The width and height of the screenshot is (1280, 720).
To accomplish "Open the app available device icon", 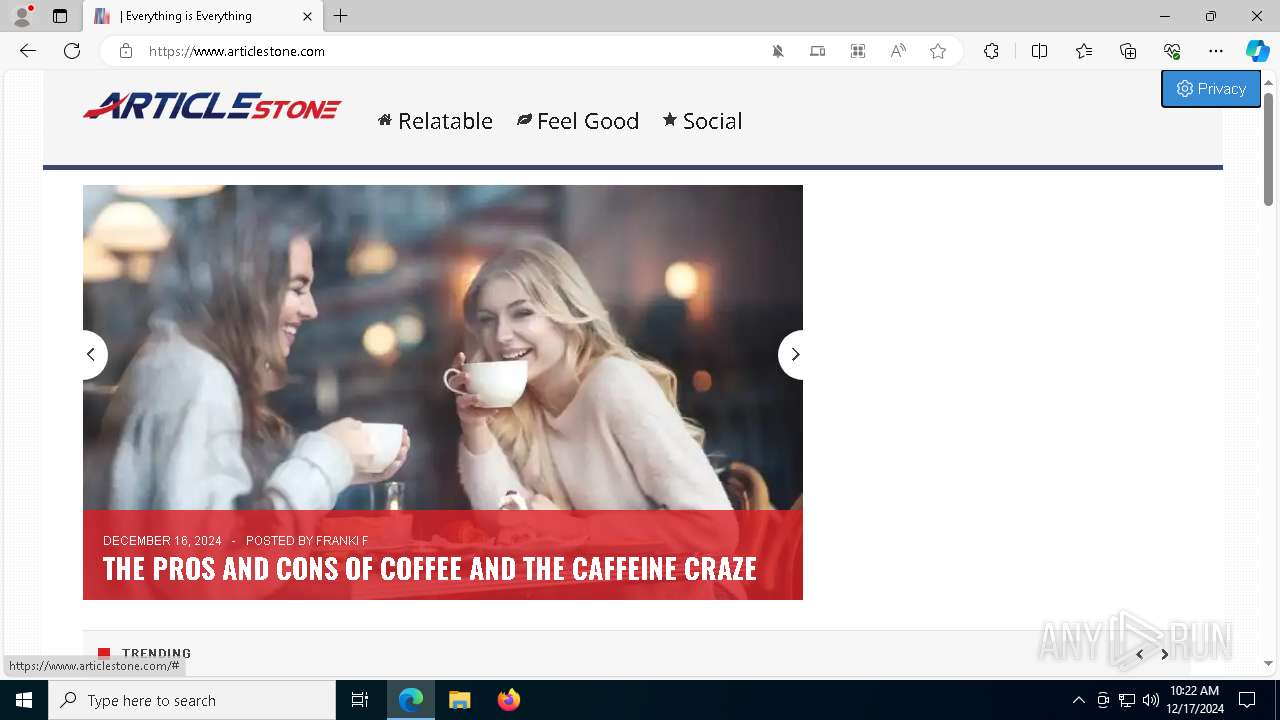I will click(818, 51).
